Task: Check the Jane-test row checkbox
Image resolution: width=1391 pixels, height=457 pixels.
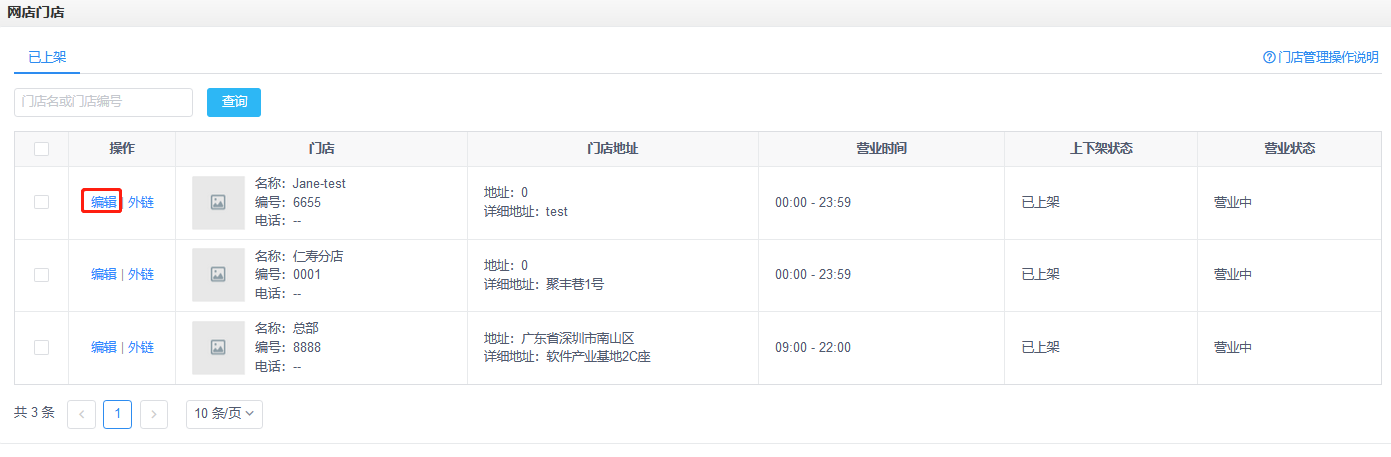Action: click(41, 202)
